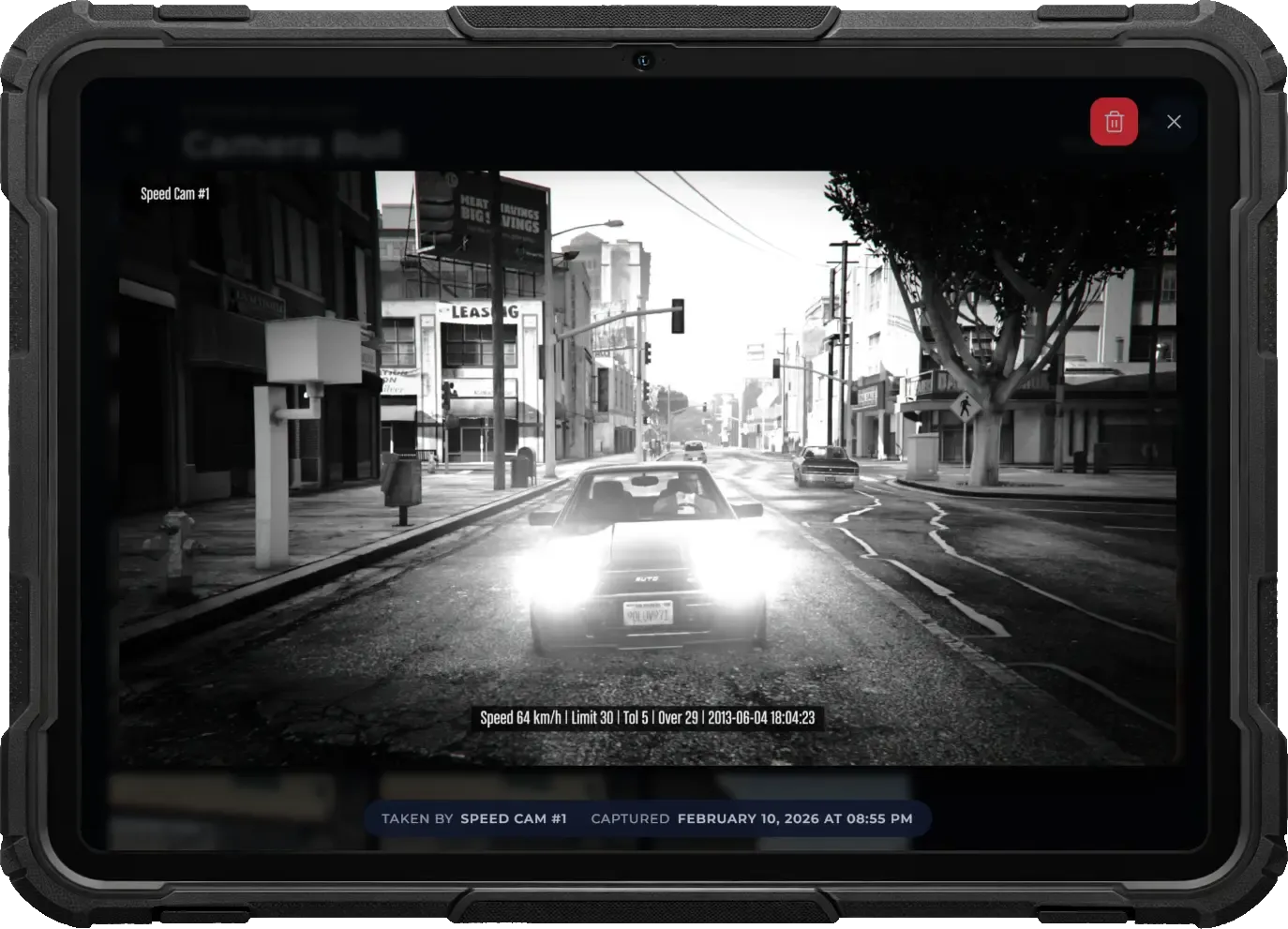Click the traffic light in the photo
1288x929 pixels.
coord(677,314)
